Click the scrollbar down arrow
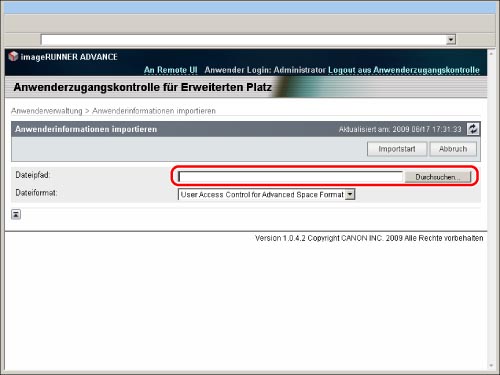Screen dimensions: 500x375 [x=491, y=366]
